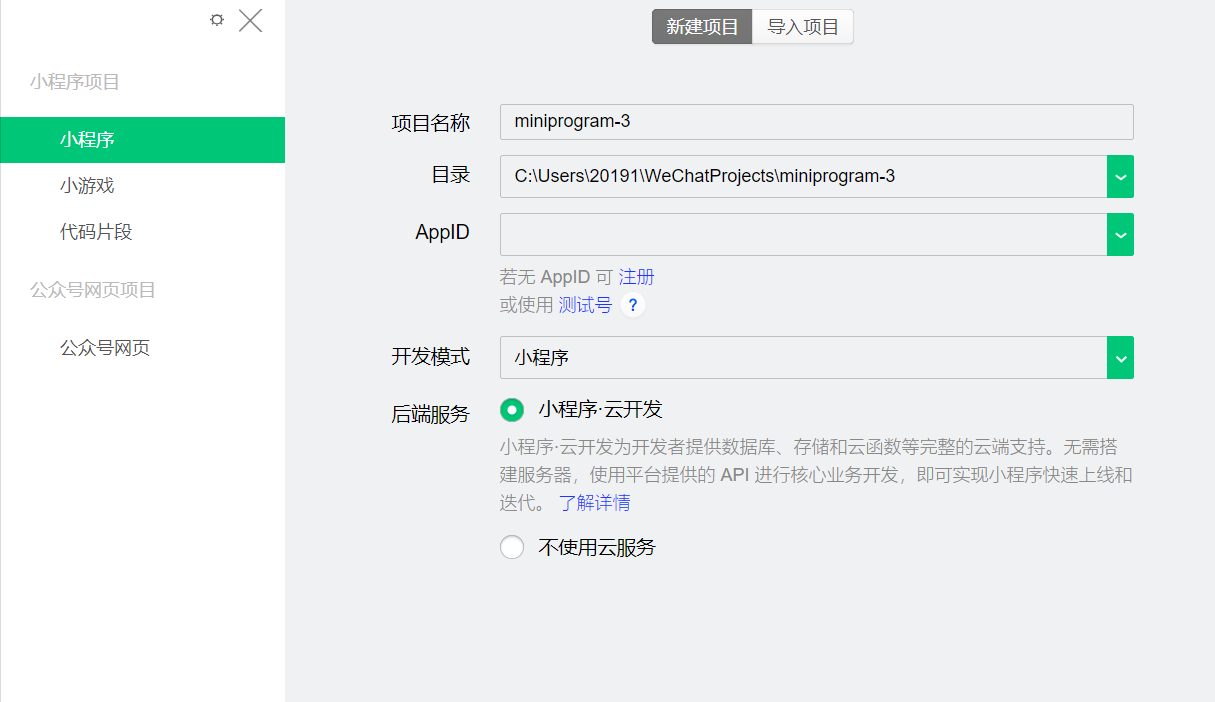This screenshot has width=1215, height=702.
Task: Expand the AppID dropdown arrow
Action: (x=1120, y=234)
